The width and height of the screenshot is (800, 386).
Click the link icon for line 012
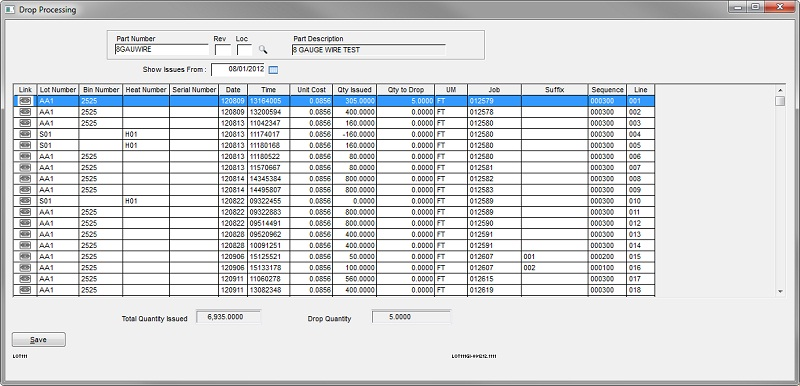(25, 223)
